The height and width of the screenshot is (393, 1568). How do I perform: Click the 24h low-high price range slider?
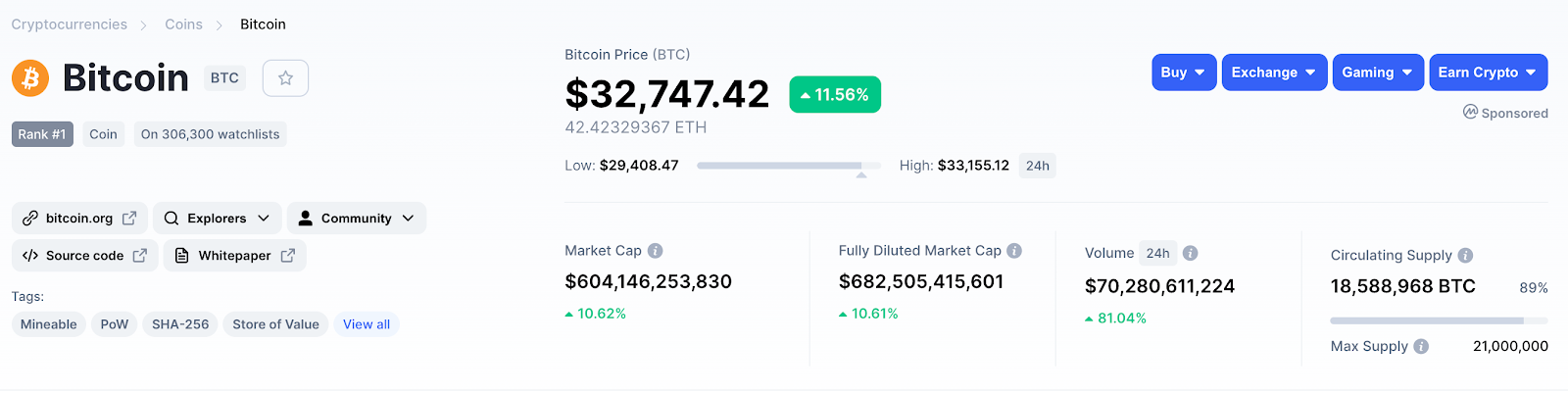[x=788, y=166]
